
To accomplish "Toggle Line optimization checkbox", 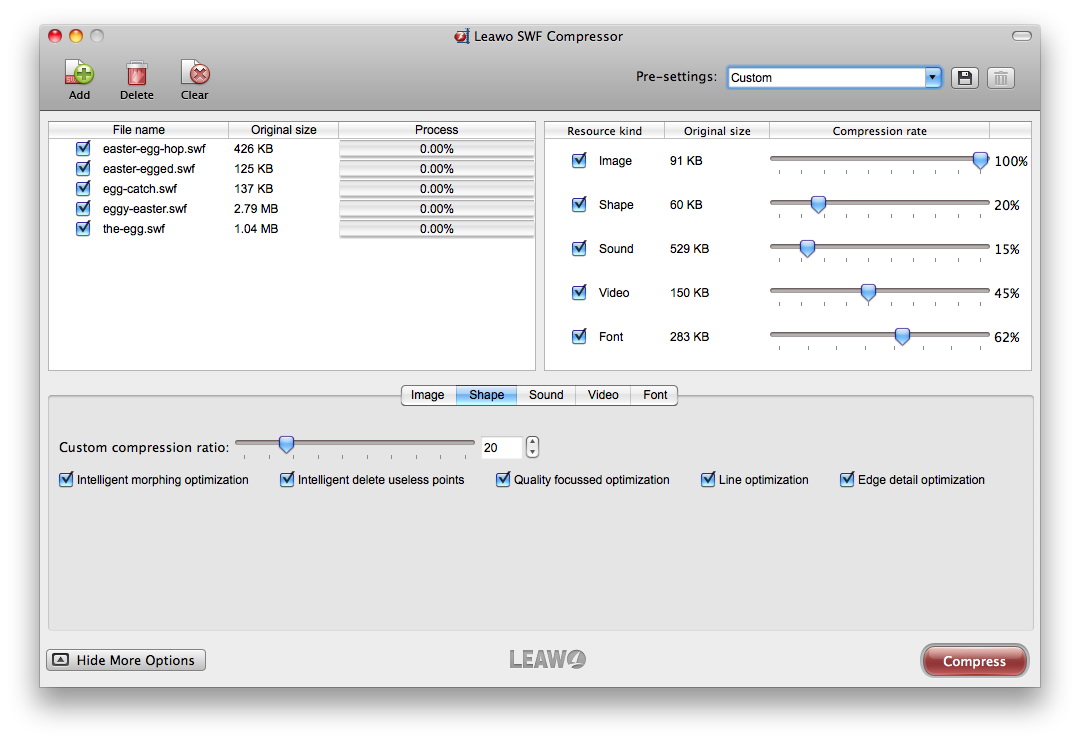I will pyautogui.click(x=708, y=480).
